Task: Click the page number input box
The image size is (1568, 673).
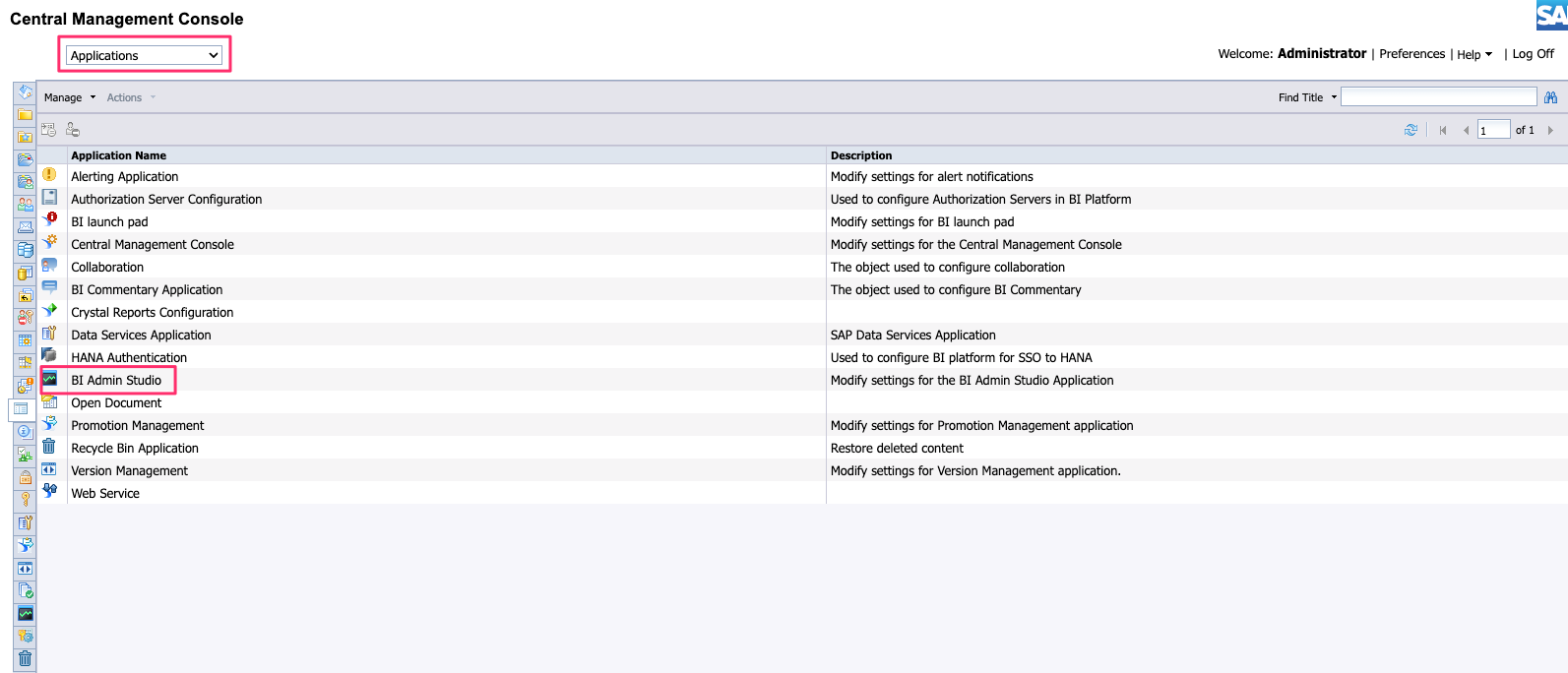Action: (1492, 130)
